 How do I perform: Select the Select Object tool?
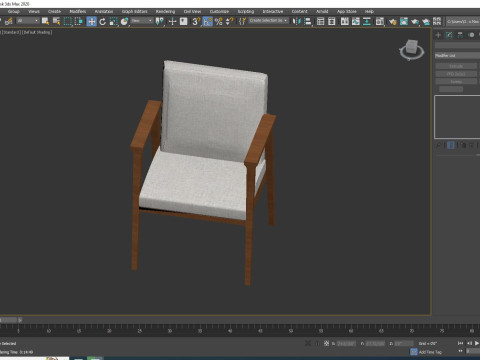tap(45, 21)
